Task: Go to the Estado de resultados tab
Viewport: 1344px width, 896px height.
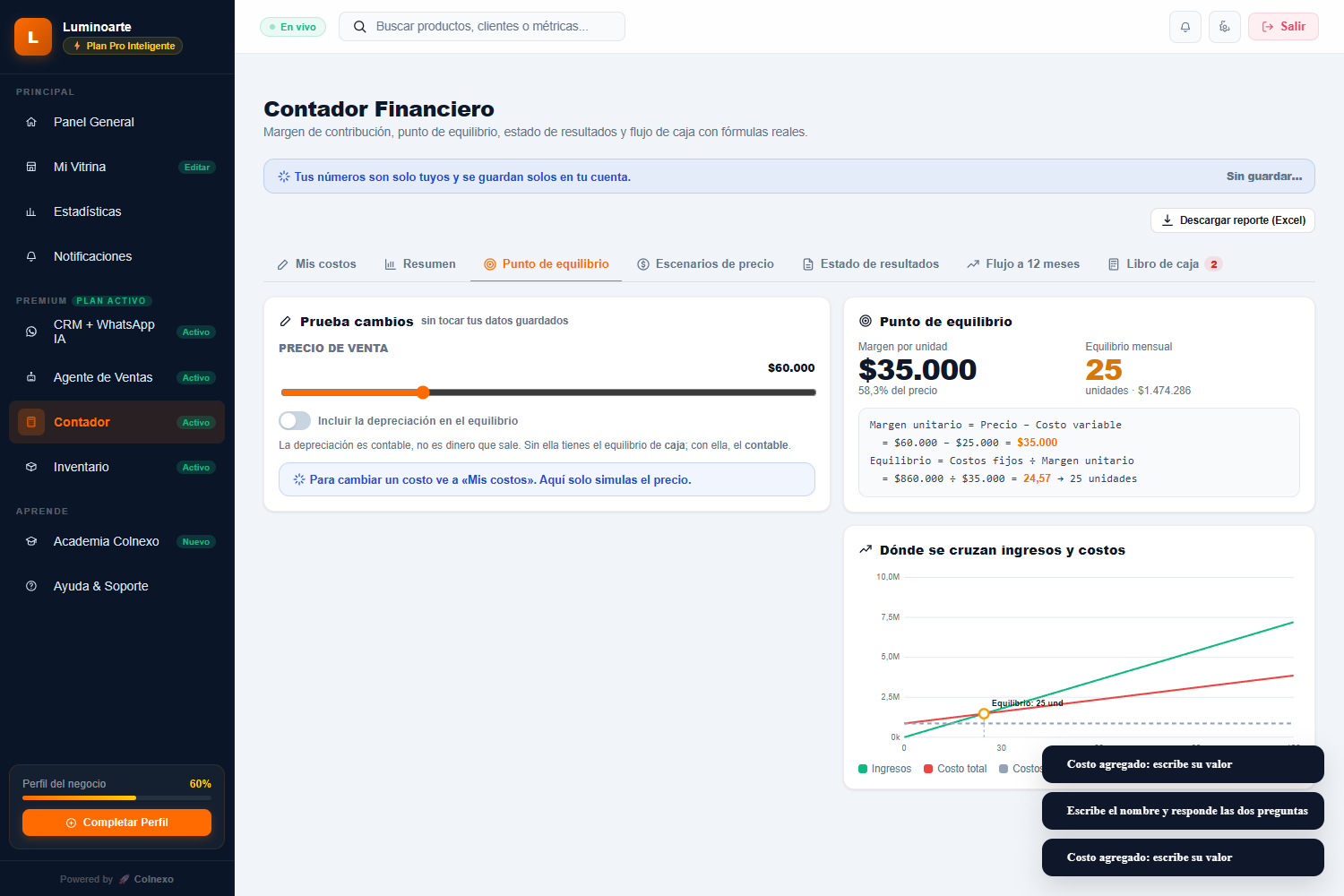Action: [x=871, y=264]
